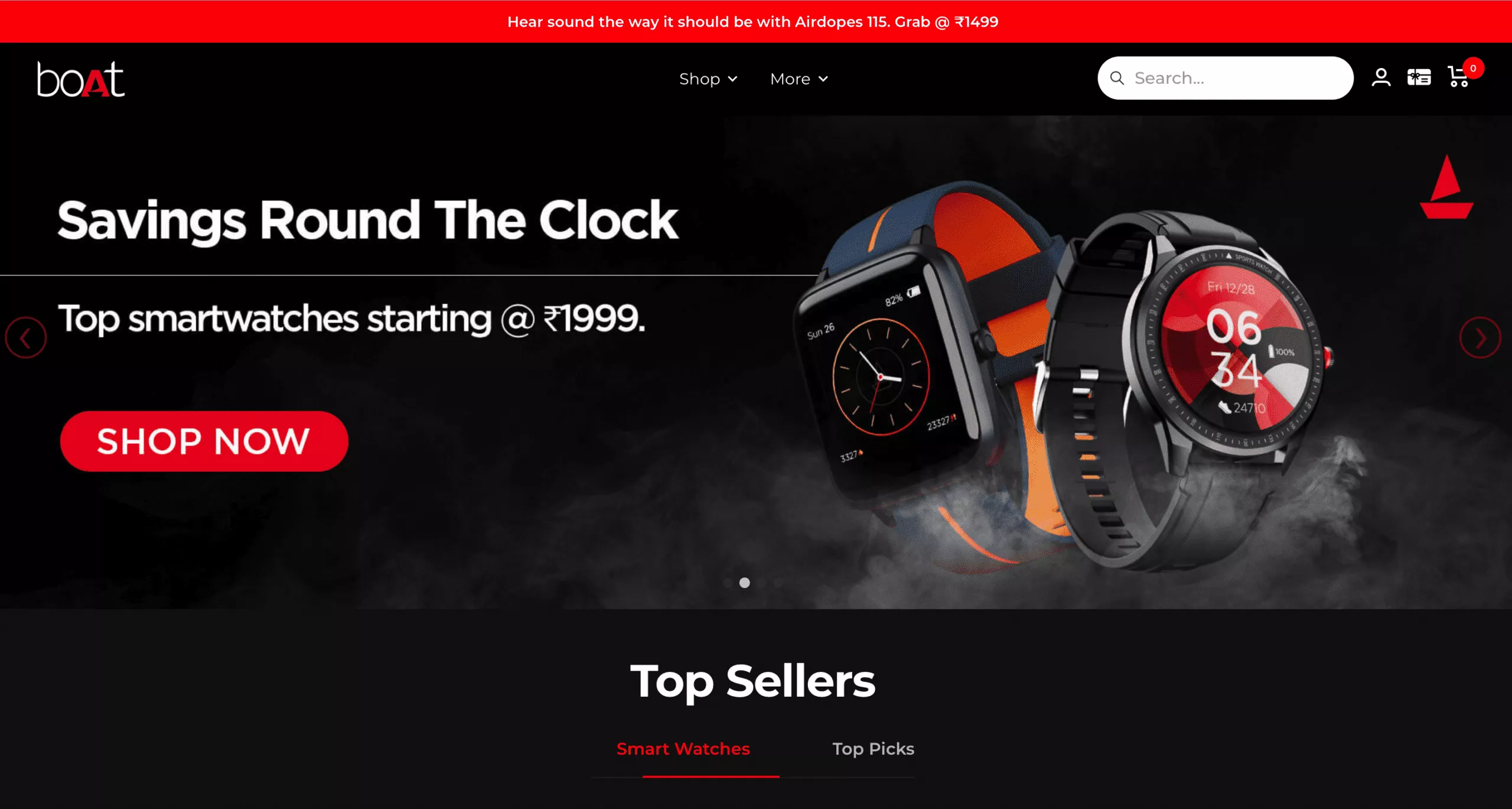This screenshot has width=1512, height=809.
Task: Click the SHOP NOW button
Action: (x=204, y=441)
